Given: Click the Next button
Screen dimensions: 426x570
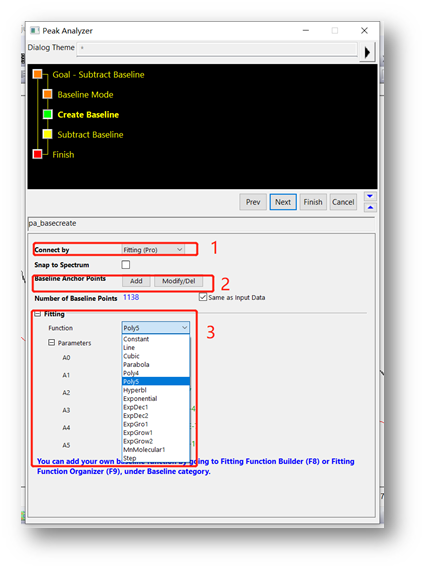Looking at the screenshot, I should pos(283,202).
